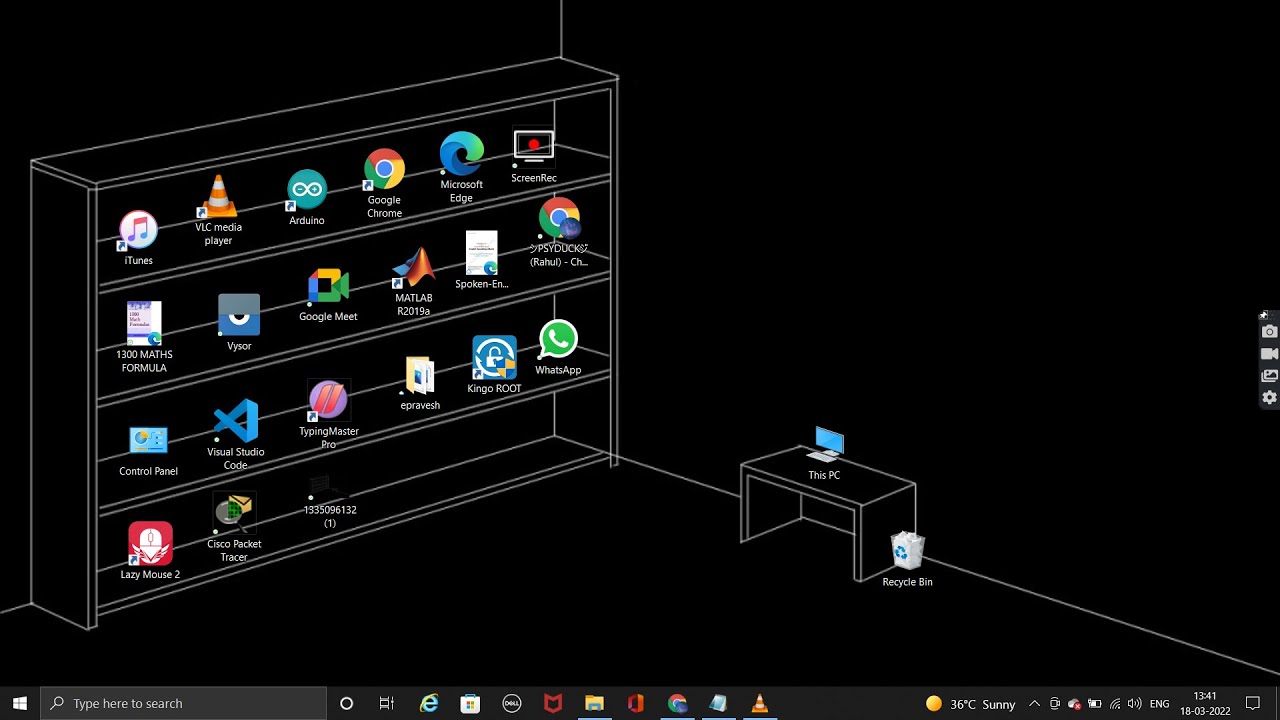The image size is (1280, 720).
Task: Open Task View on the taskbar
Action: (387, 703)
